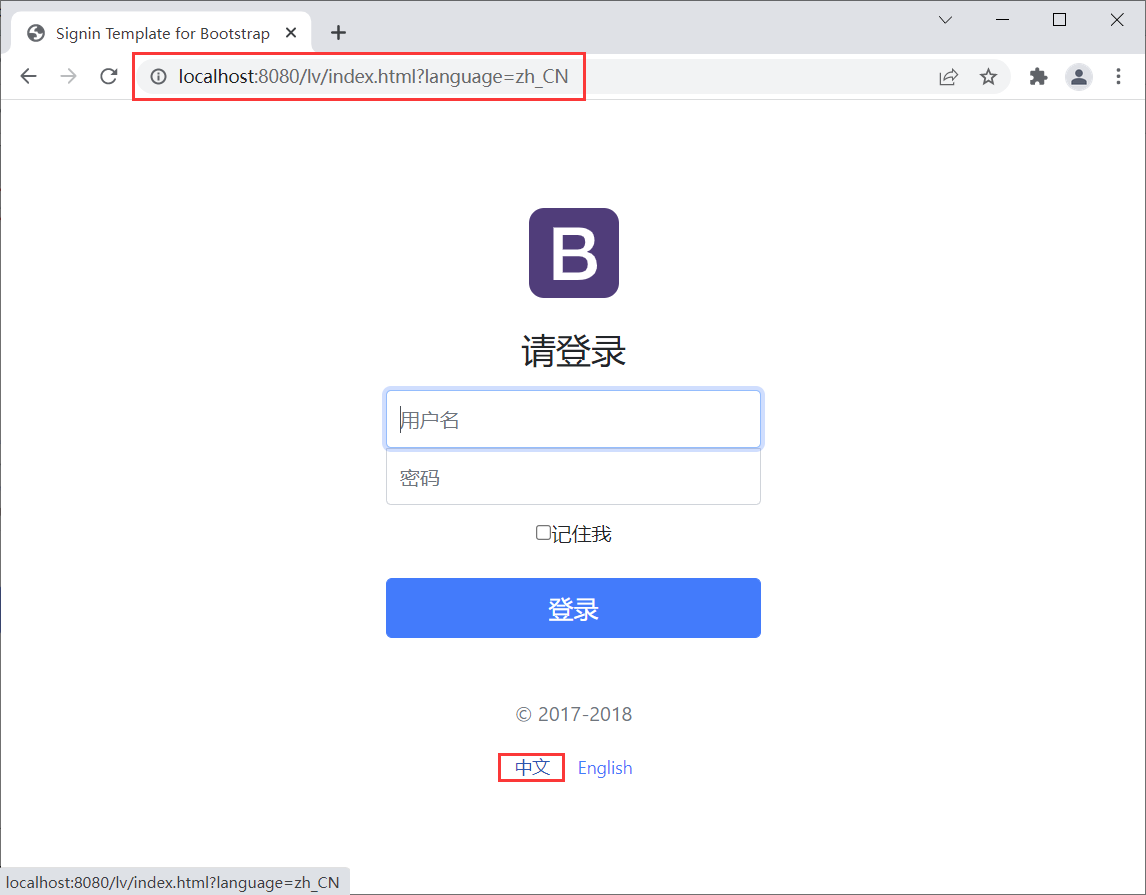1146x895 pixels.
Task: Click the blue 登录 button
Action: point(573,608)
